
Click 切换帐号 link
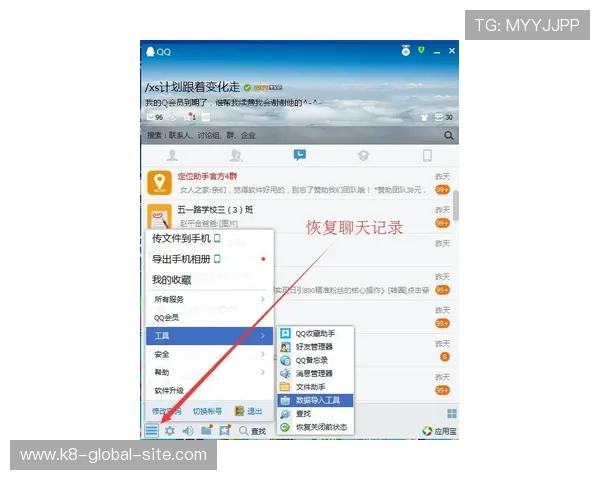pos(207,411)
